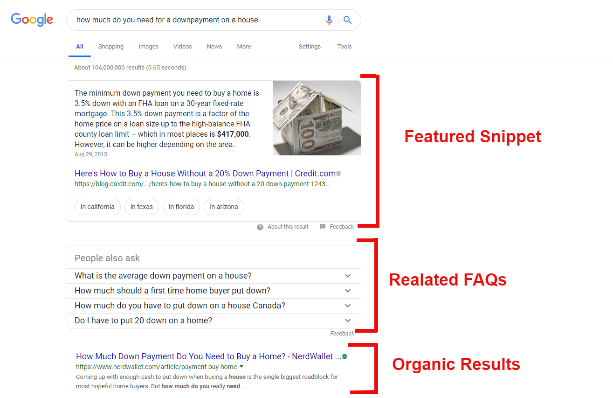The image size is (613, 398).
Task: Open the NerdWallet down payment result link
Action: point(208,356)
